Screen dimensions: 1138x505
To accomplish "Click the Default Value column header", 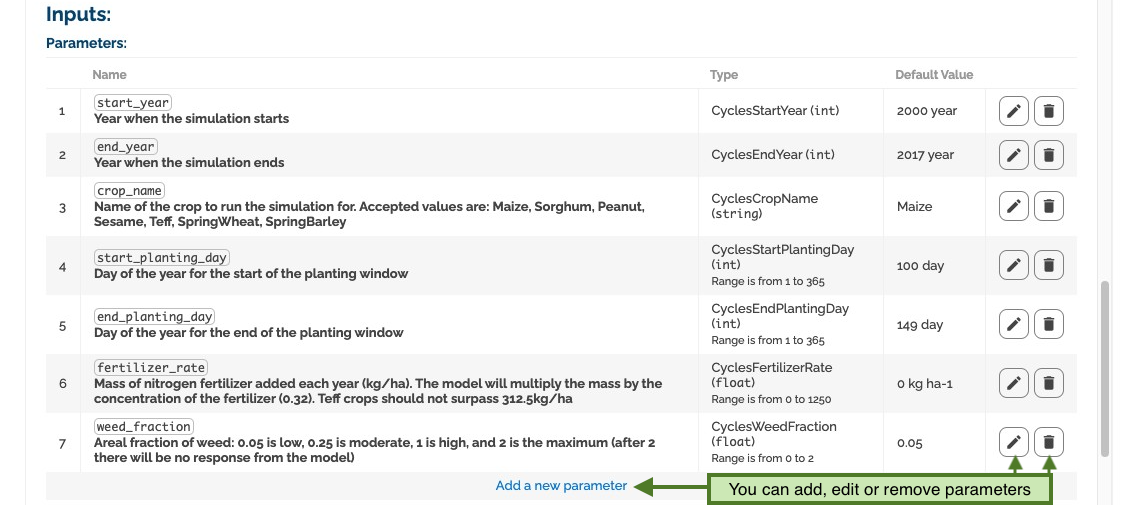I will click(x=934, y=75).
